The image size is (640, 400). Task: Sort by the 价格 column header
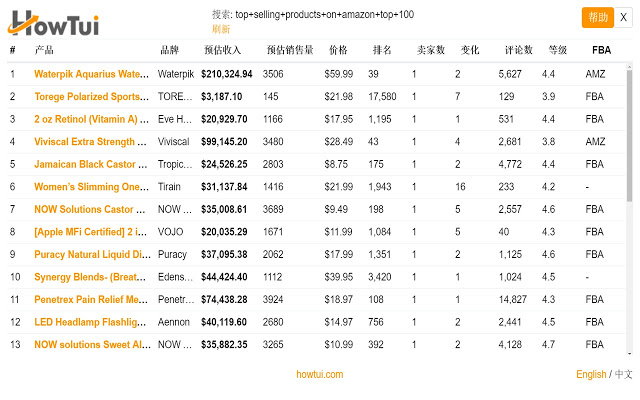(338, 50)
